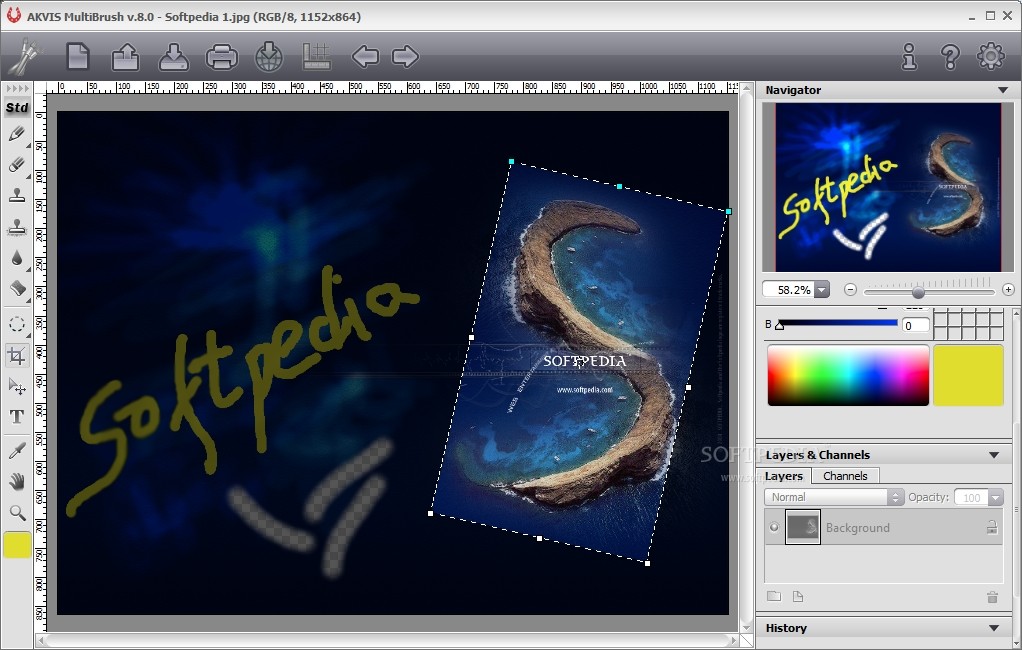This screenshot has width=1022, height=650.
Task: Switch the toolbox using the Std button
Action: pyautogui.click(x=17, y=108)
